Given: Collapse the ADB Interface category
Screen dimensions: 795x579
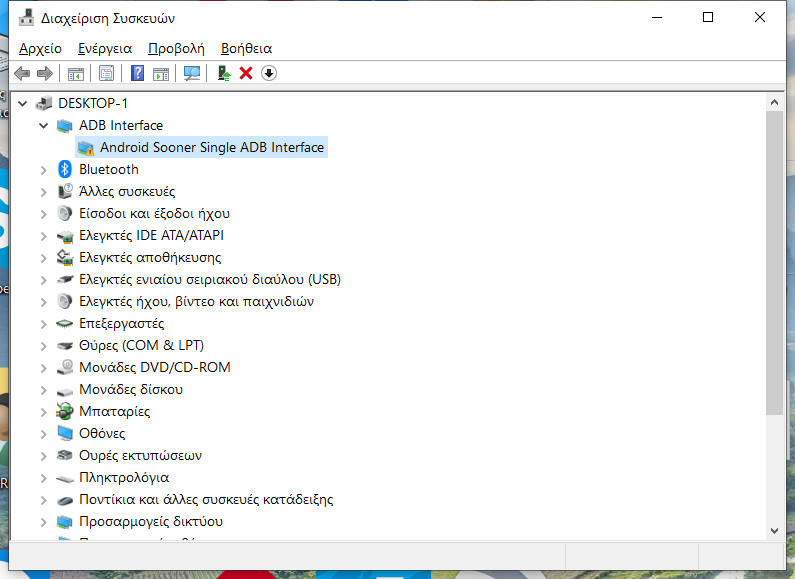Looking at the screenshot, I should pyautogui.click(x=43, y=125).
